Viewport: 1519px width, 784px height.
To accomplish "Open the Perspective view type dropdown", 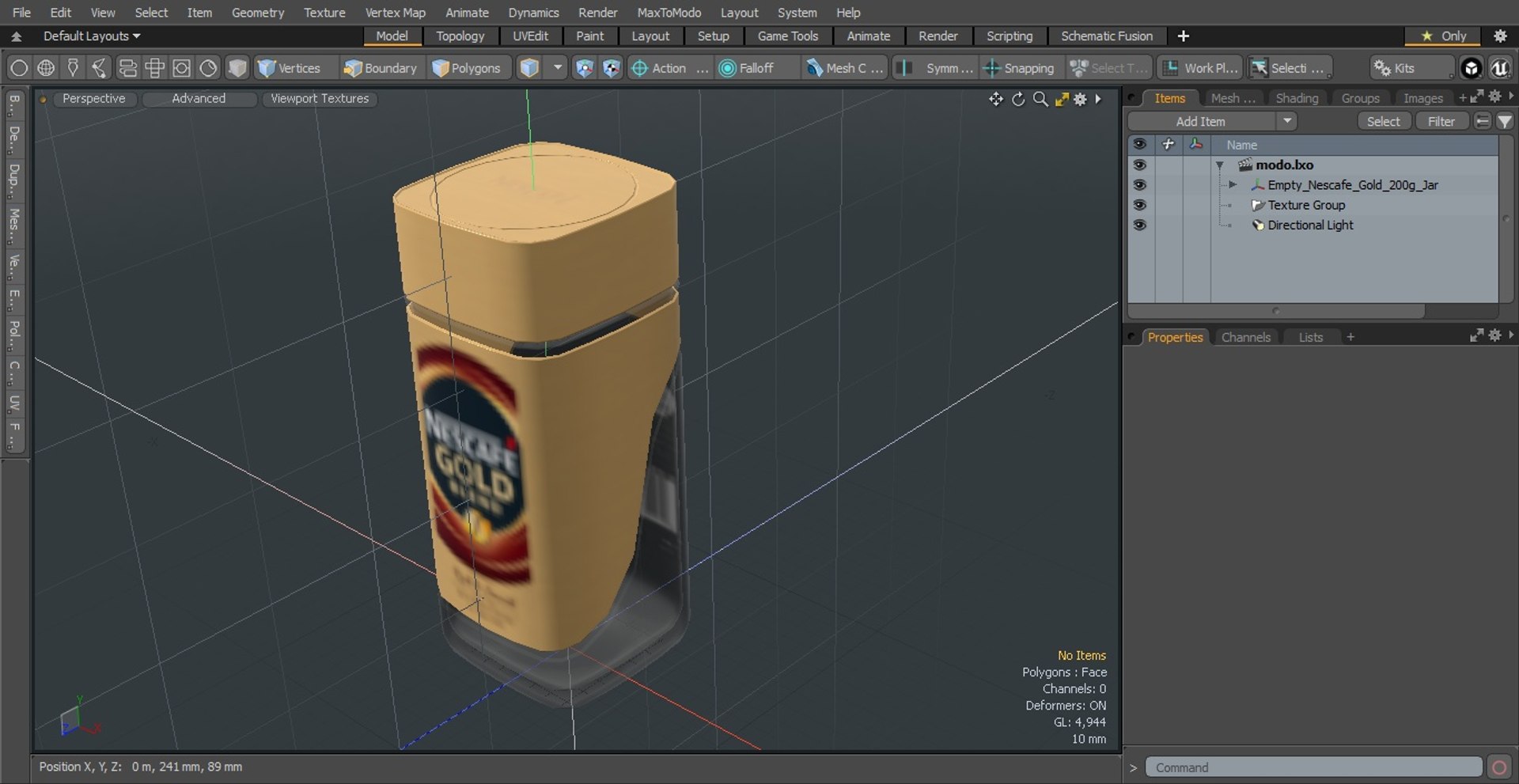I will 93,98.
